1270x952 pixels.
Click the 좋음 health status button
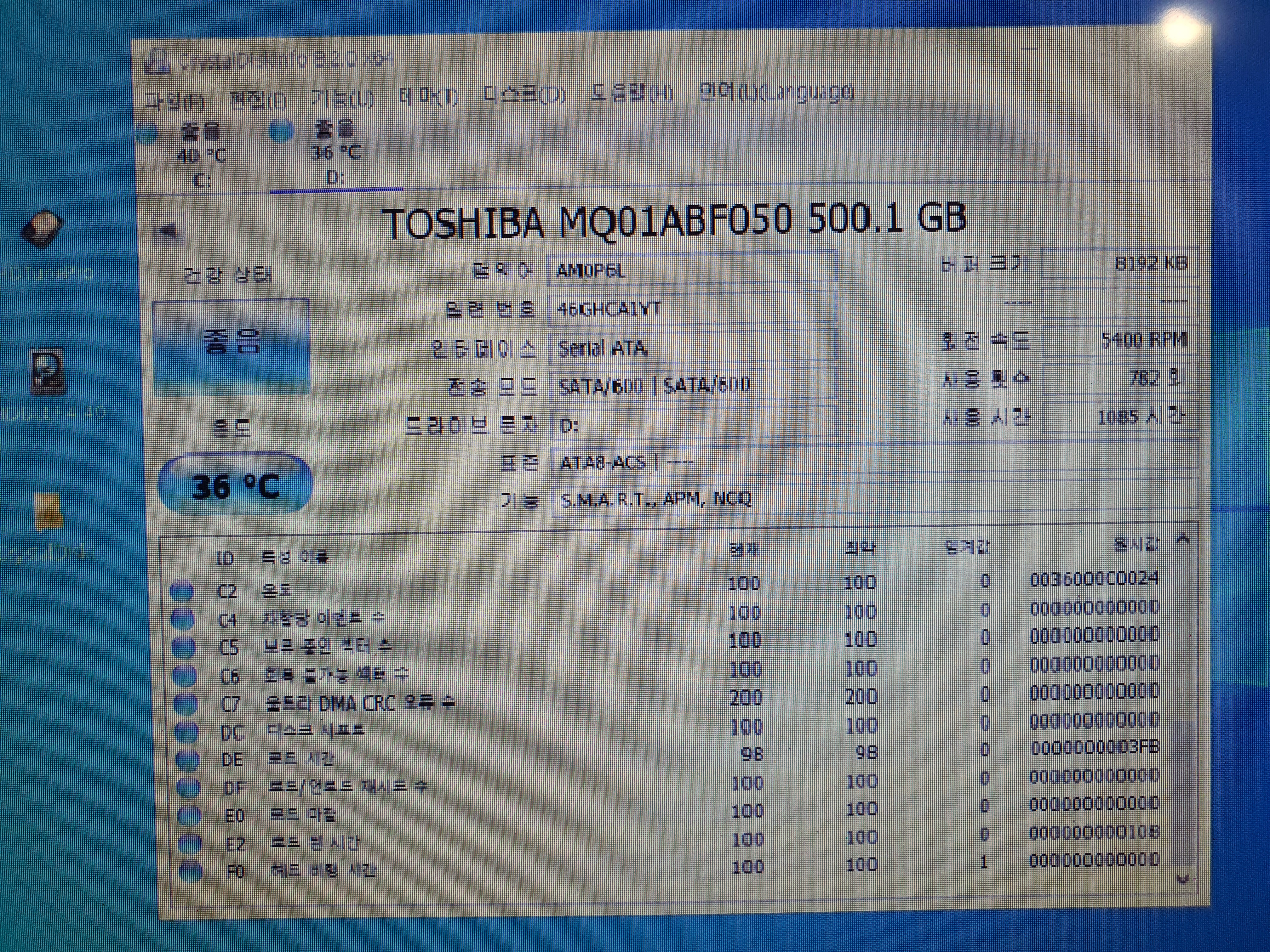[232, 347]
